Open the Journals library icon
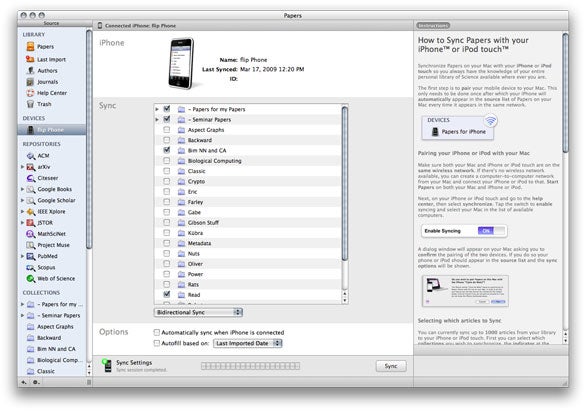 (30, 81)
